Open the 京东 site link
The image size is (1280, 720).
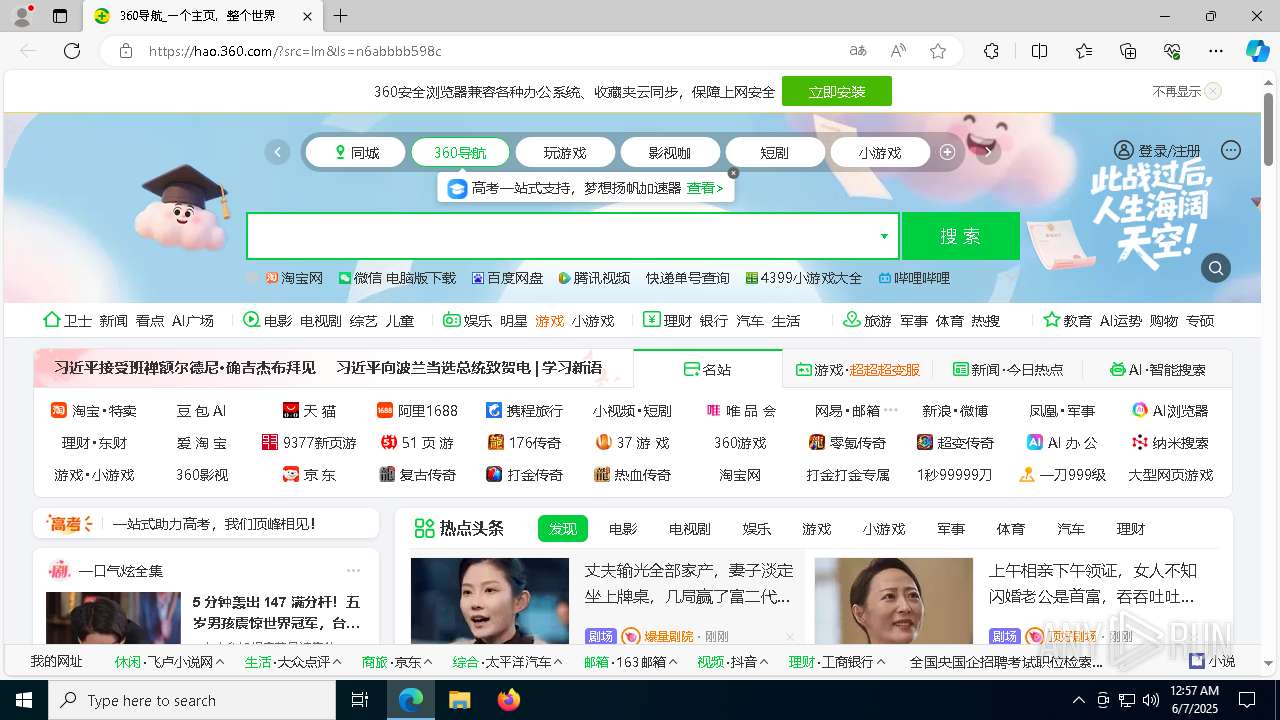click(x=309, y=474)
